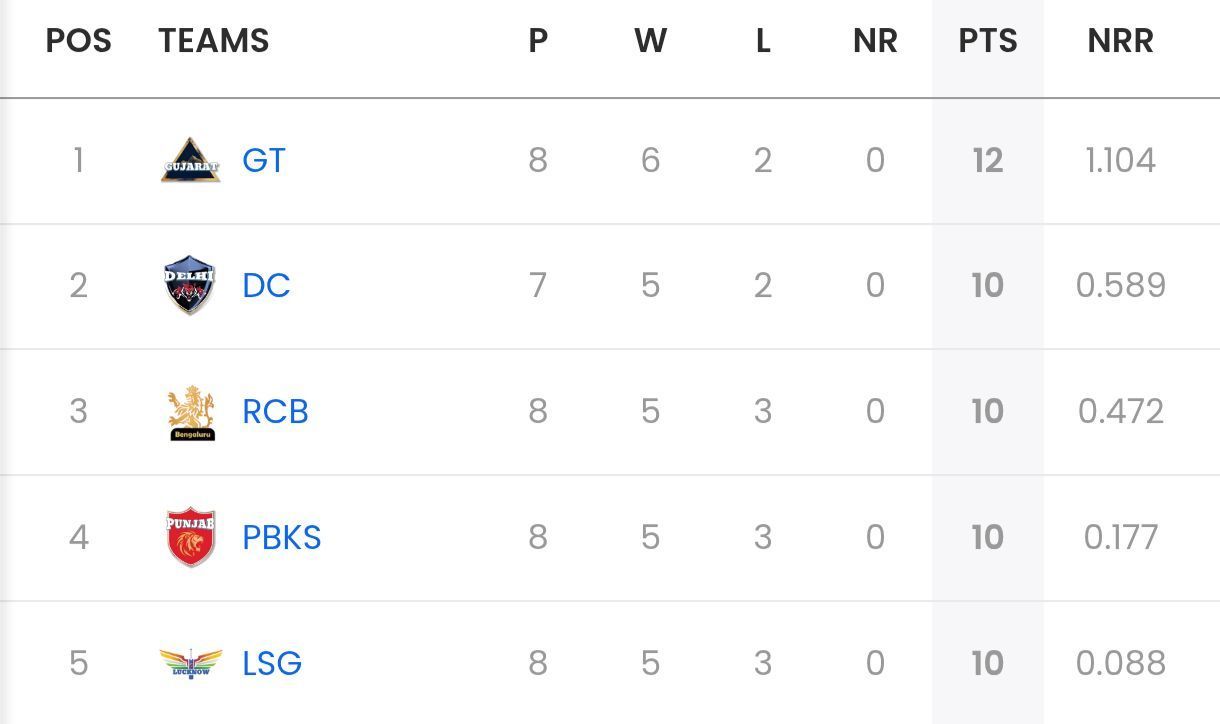Select GT's 12 points cell
Image resolution: width=1220 pixels, height=724 pixels.
[988, 161]
